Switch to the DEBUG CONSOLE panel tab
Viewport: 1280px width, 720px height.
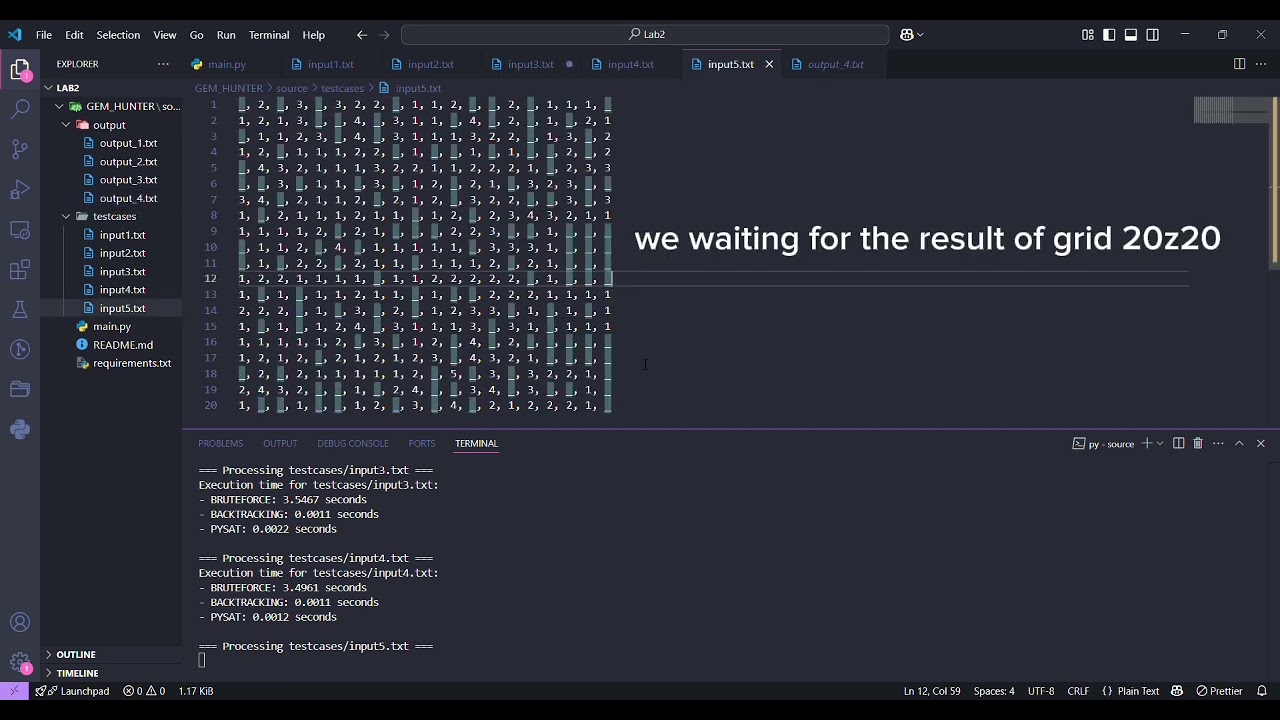coord(353,443)
